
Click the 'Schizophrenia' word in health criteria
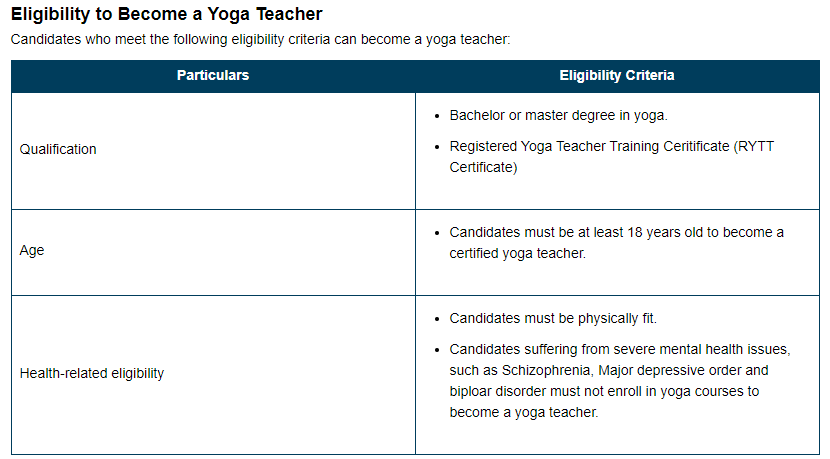click(x=546, y=371)
